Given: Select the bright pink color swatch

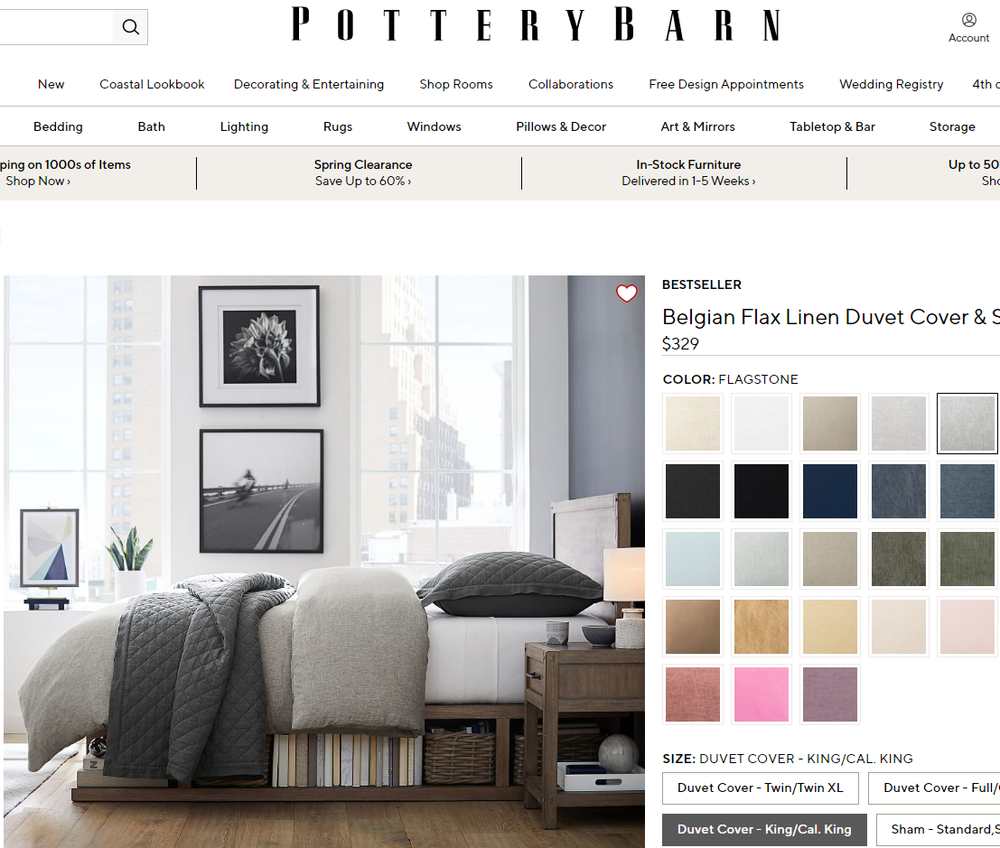Looking at the screenshot, I should (x=761, y=694).
